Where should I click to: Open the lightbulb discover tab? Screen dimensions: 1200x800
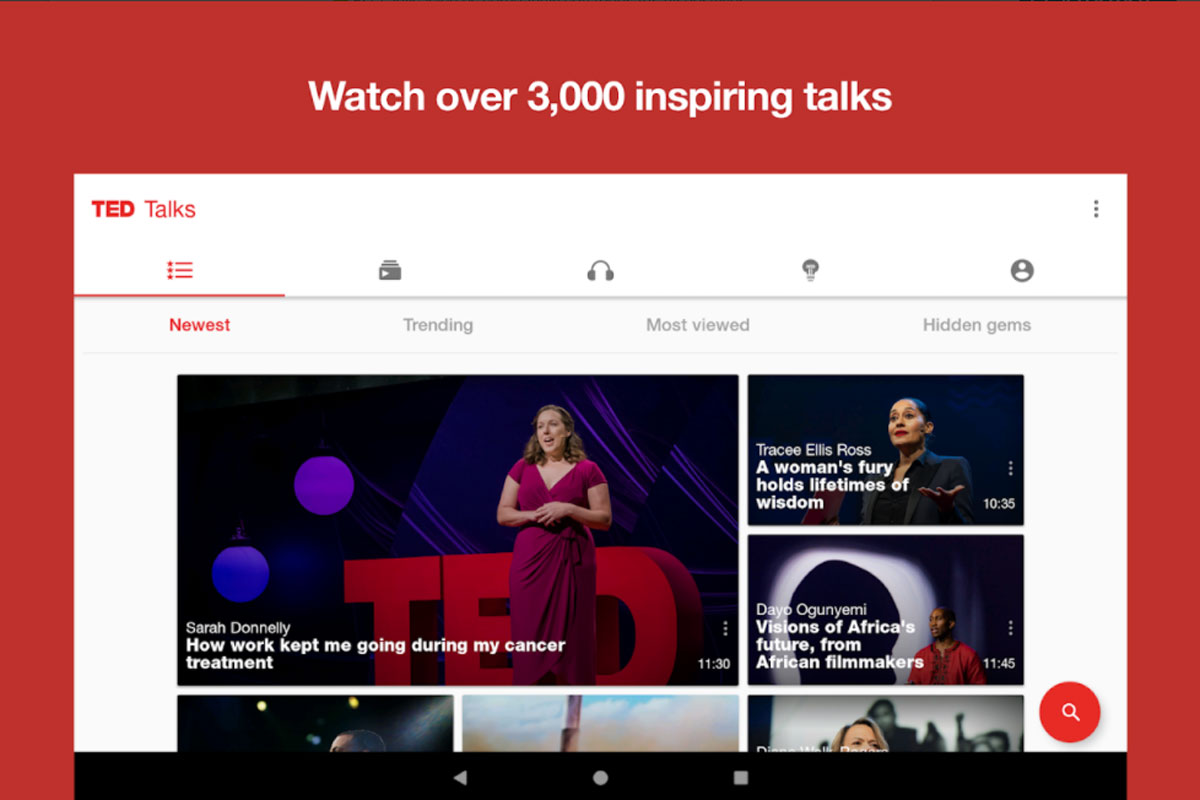click(x=811, y=270)
